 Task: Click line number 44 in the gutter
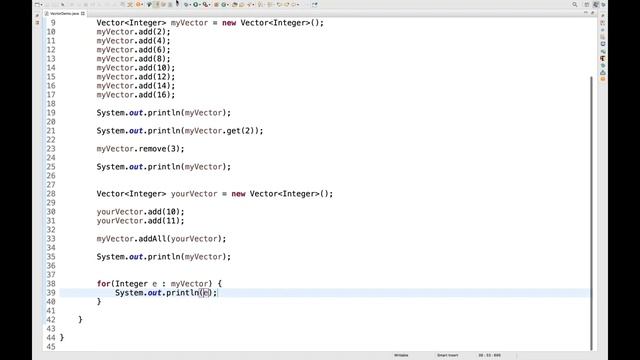point(51,338)
